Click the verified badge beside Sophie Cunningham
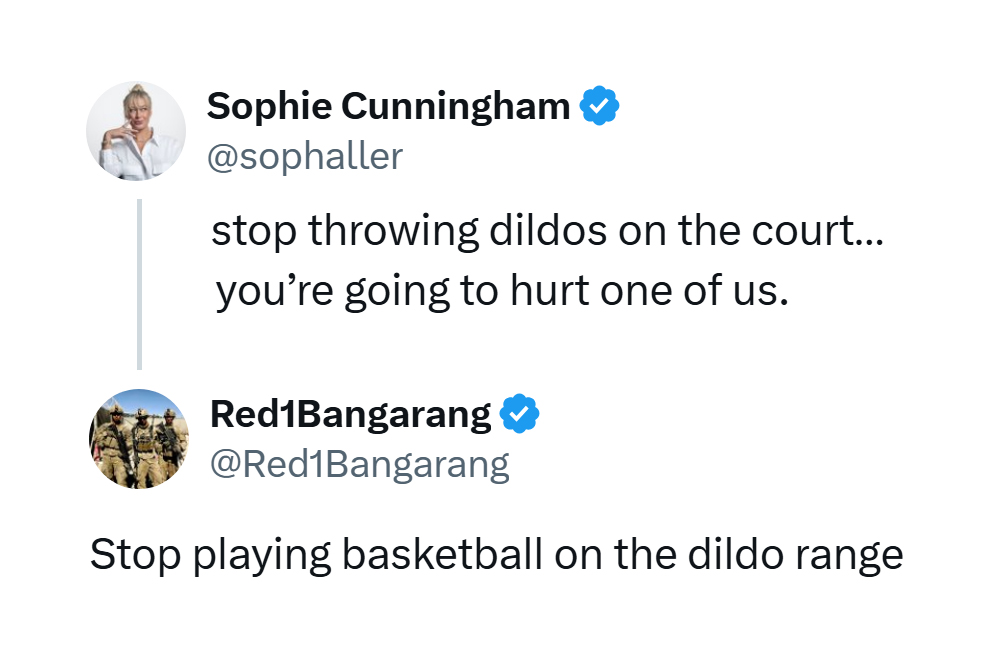This screenshot has width=996, height=663. pos(599,105)
